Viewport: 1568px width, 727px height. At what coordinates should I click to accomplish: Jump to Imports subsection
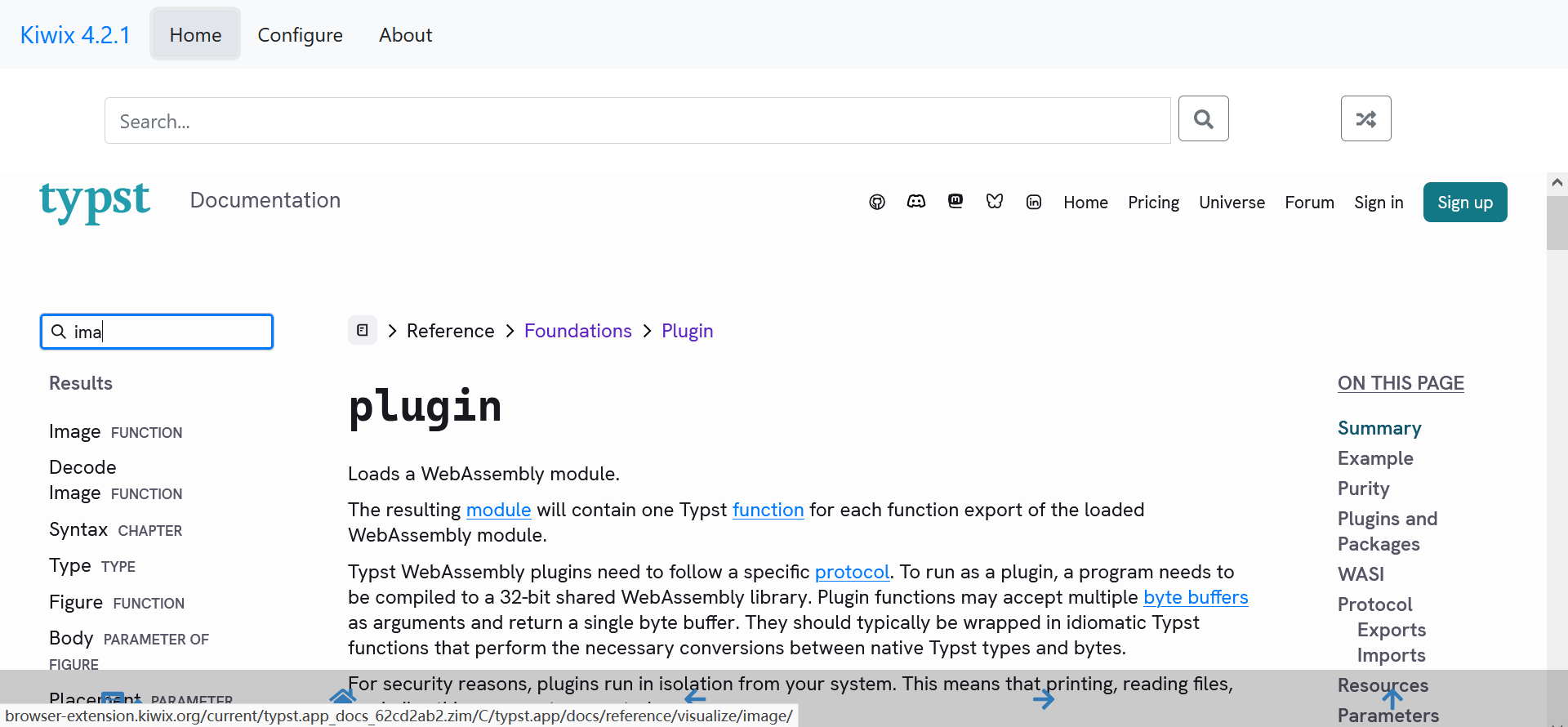(x=1392, y=655)
